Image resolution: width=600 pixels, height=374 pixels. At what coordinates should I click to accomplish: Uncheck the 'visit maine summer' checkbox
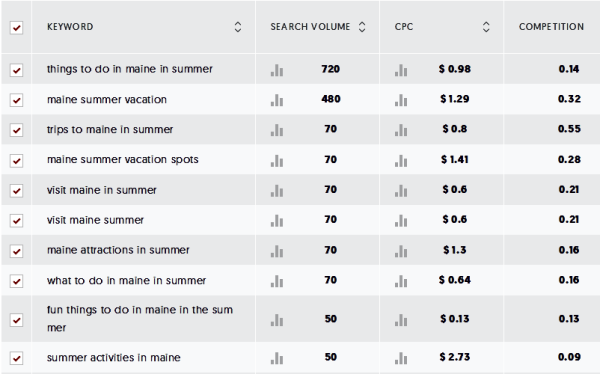(16, 220)
